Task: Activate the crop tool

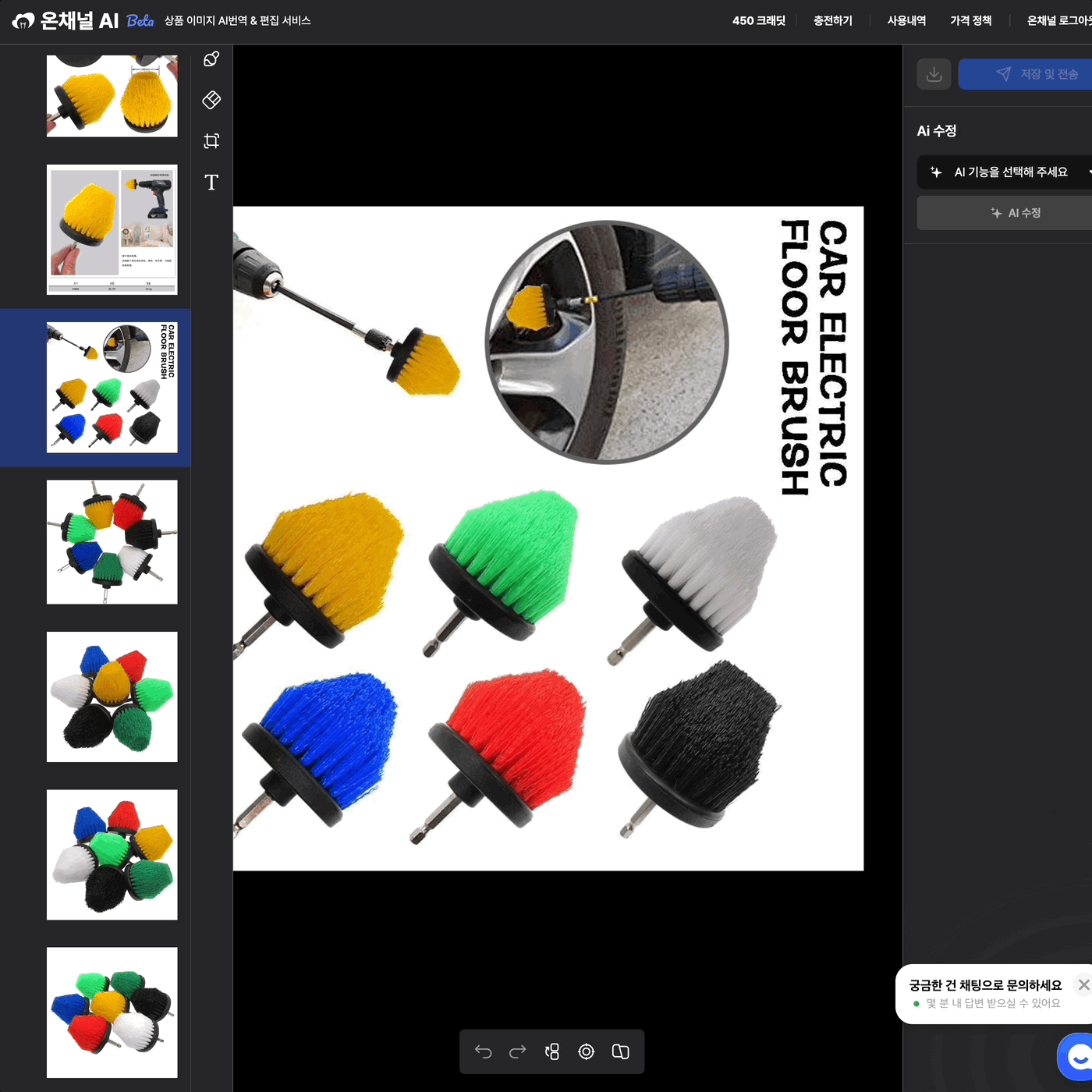Action: click(x=211, y=141)
